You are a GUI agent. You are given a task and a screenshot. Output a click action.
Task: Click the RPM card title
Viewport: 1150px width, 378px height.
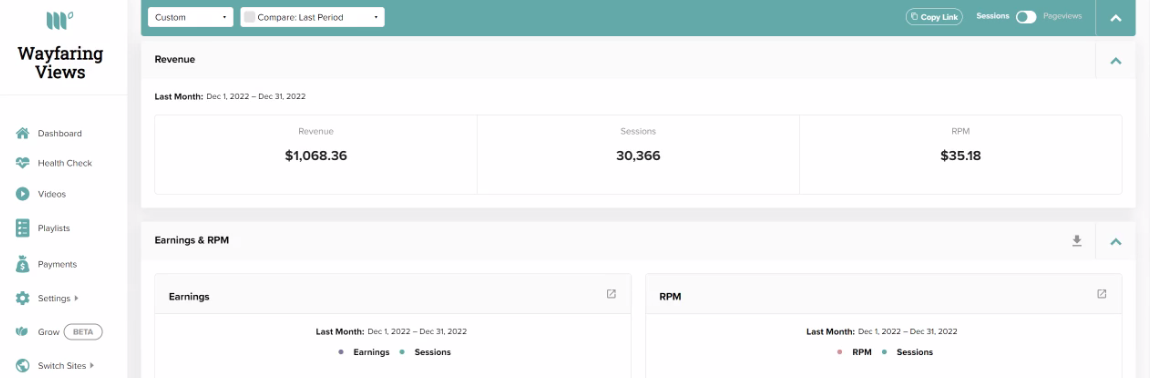pyautogui.click(x=670, y=297)
